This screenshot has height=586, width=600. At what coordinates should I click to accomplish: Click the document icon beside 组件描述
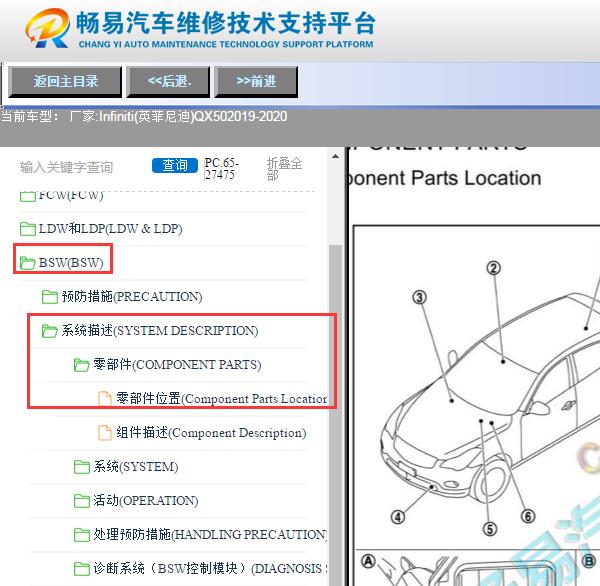point(105,433)
